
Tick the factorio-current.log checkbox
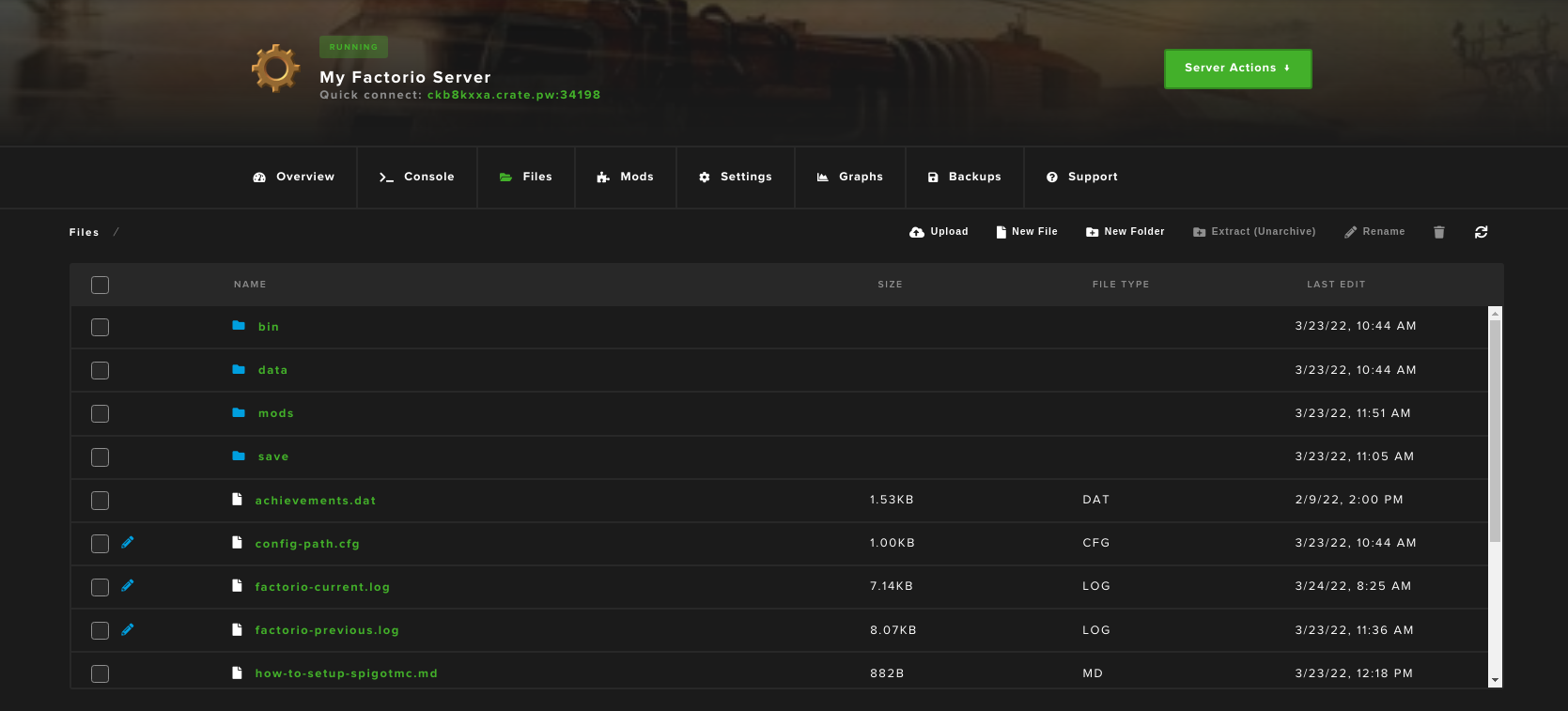100,587
